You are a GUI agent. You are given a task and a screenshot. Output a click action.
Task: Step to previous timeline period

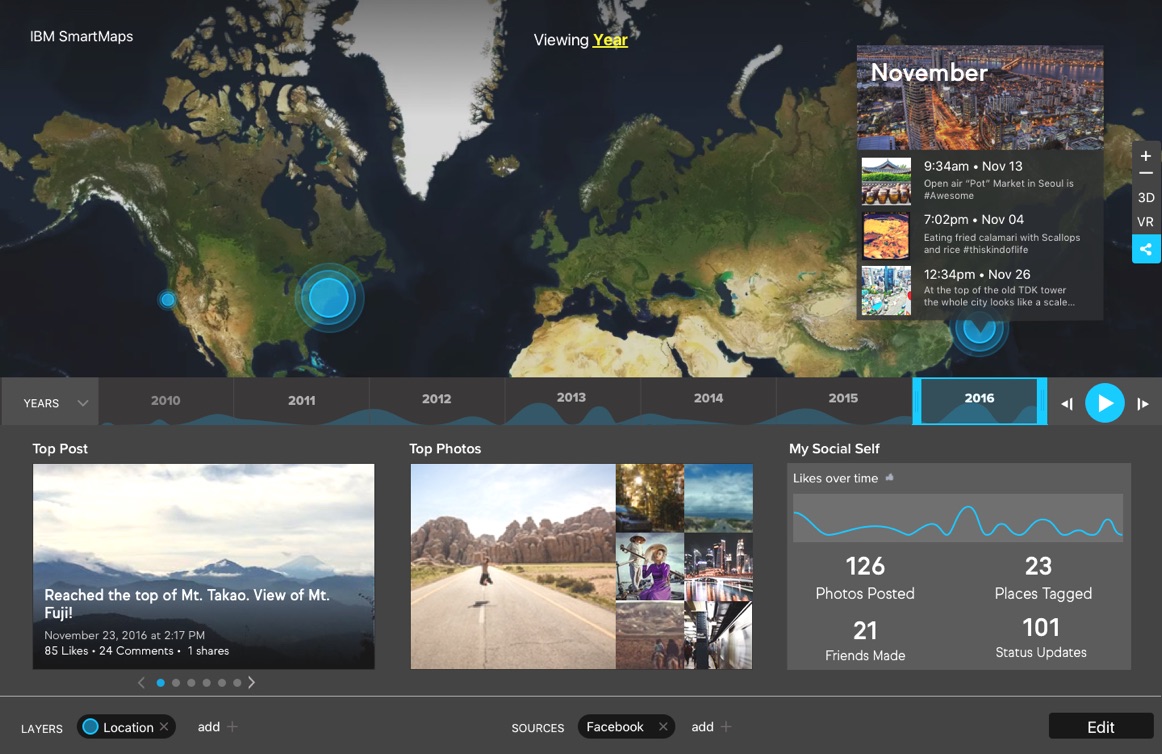(x=1067, y=404)
